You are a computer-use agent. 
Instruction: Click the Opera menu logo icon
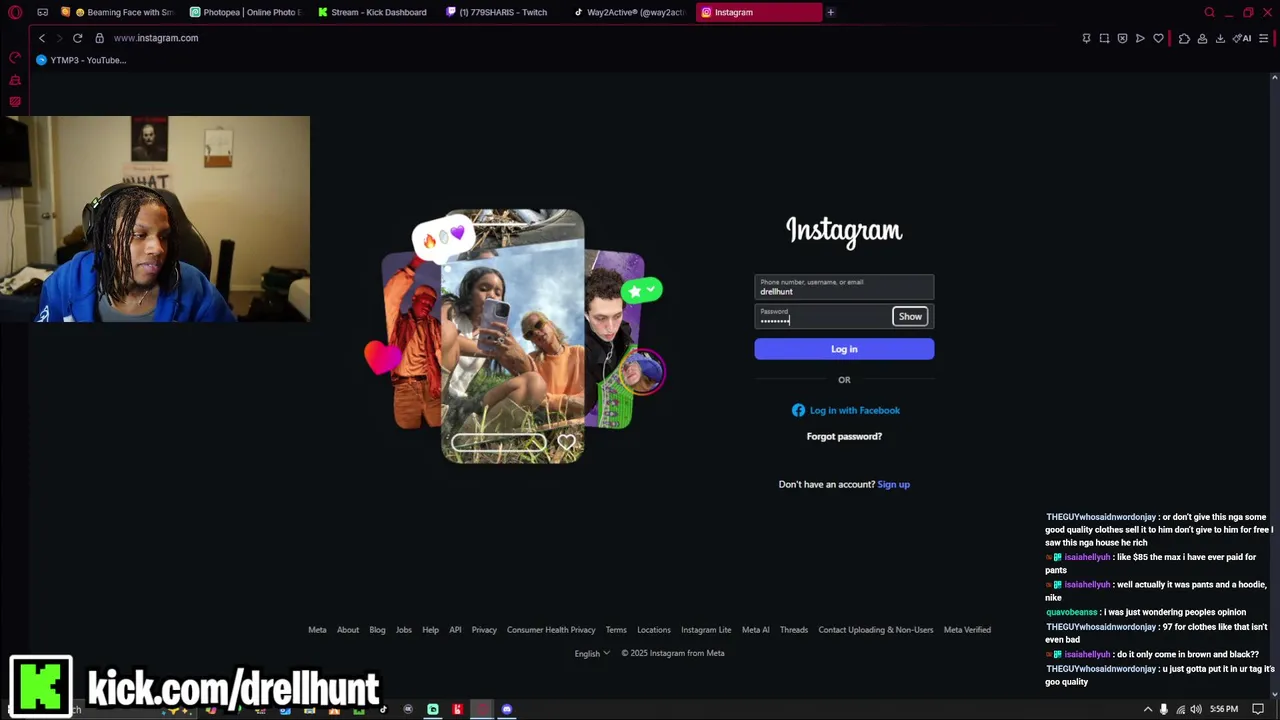15,12
